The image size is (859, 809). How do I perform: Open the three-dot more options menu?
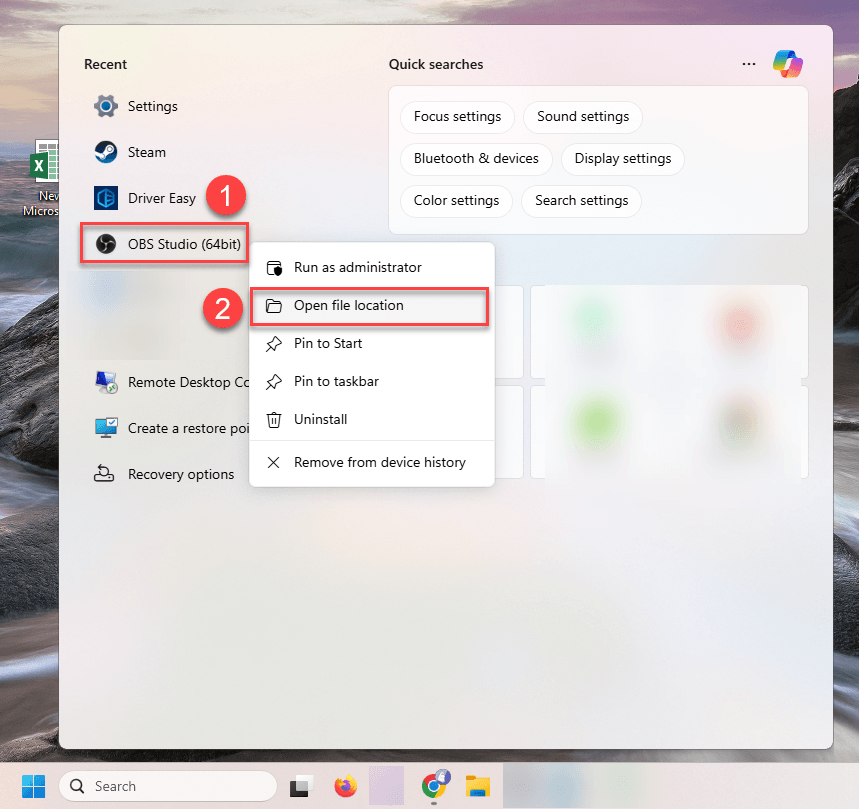coord(749,64)
